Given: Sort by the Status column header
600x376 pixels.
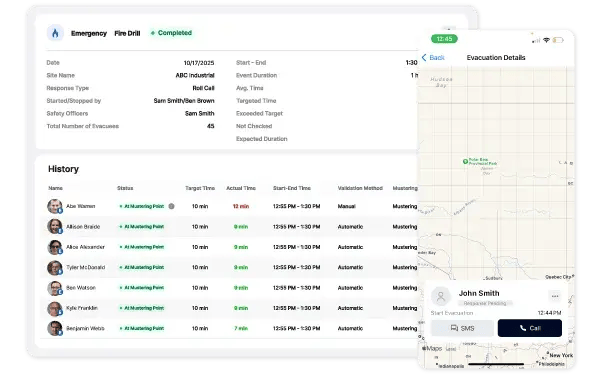Looking at the screenshot, I should [x=125, y=188].
